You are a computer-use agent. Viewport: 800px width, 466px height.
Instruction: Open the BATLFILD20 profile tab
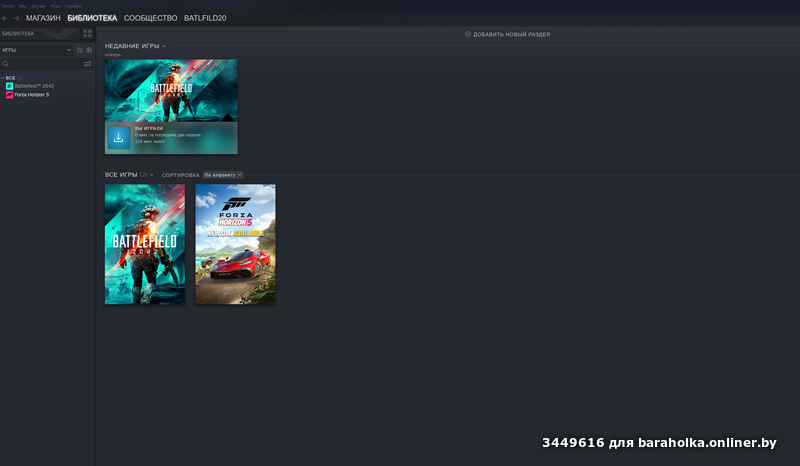pyautogui.click(x=205, y=18)
